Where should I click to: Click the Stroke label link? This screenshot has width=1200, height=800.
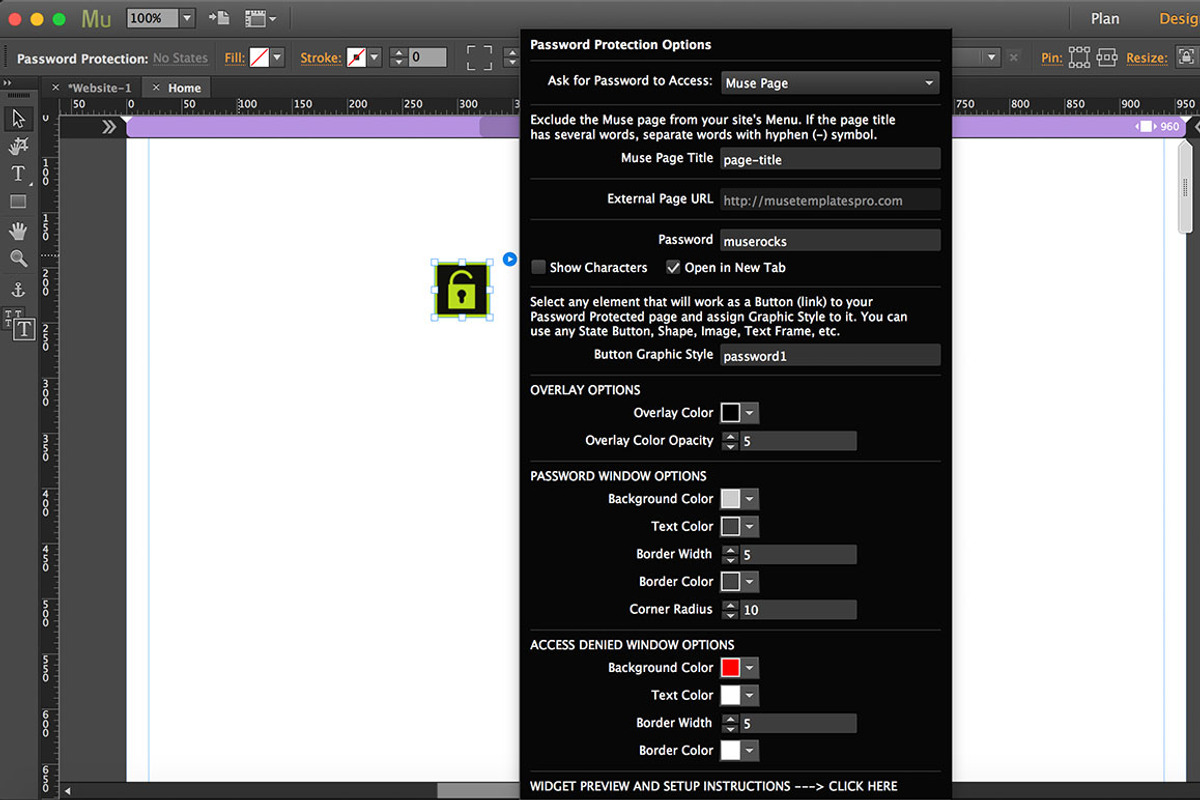[x=320, y=58]
